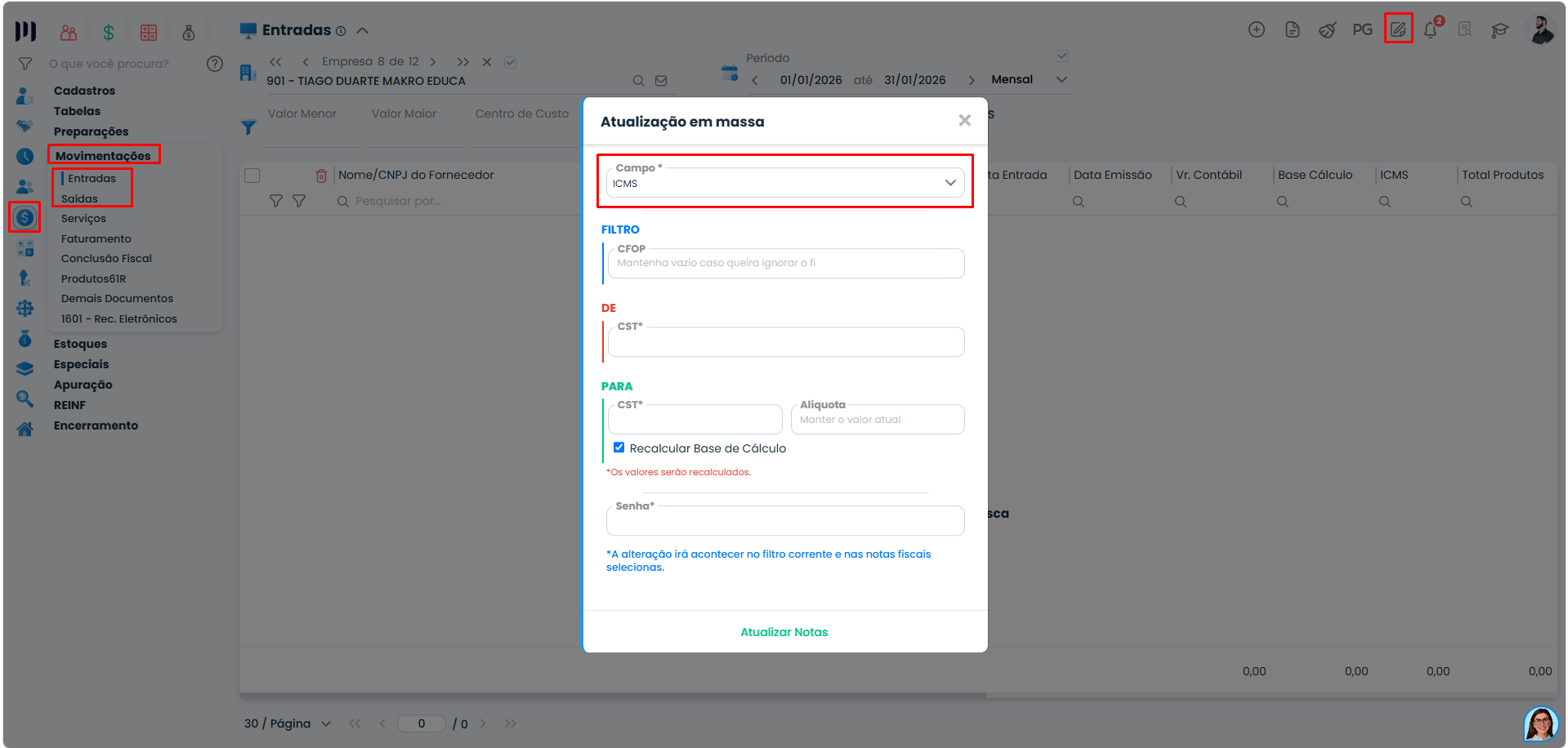Select Encerramento menu
Viewport: 1568px width, 748px height.
click(x=96, y=425)
